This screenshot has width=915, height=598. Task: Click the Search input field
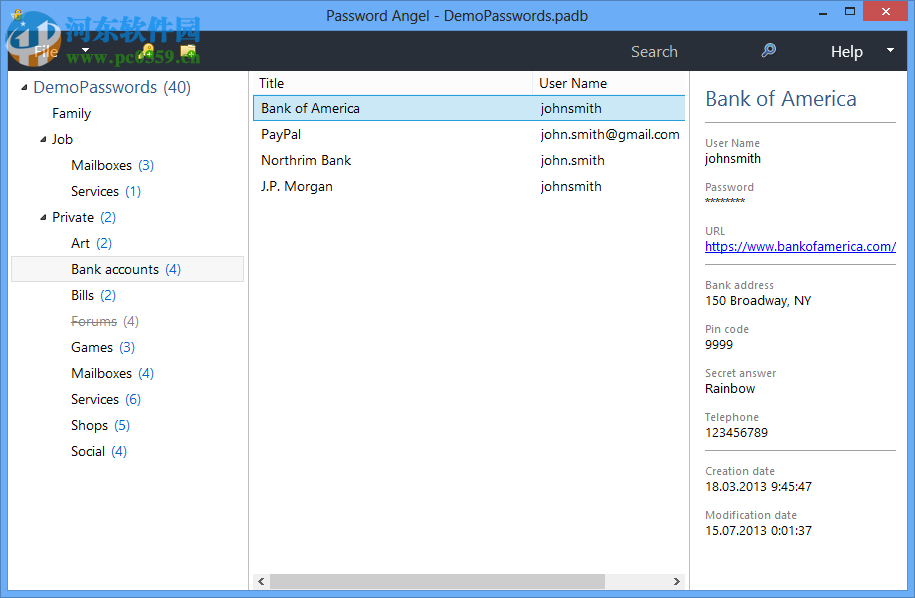[655, 51]
